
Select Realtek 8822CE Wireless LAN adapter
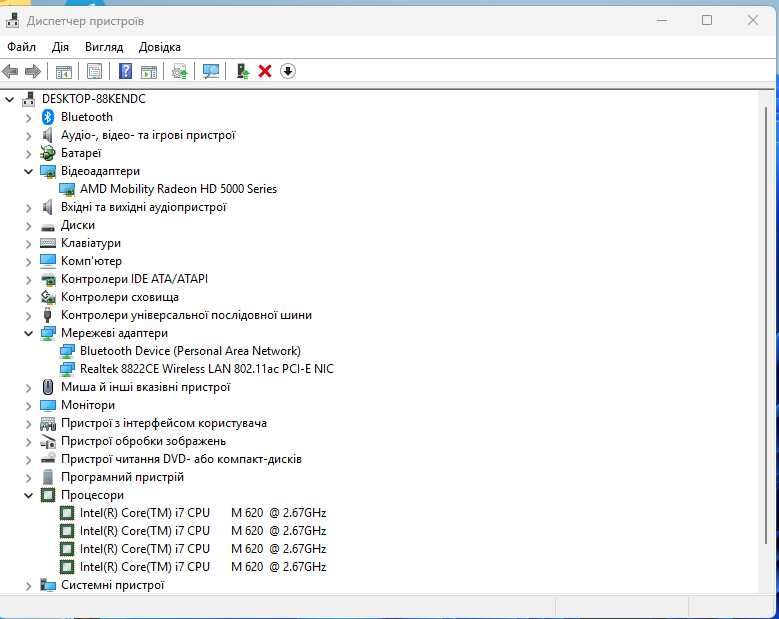[207, 369]
